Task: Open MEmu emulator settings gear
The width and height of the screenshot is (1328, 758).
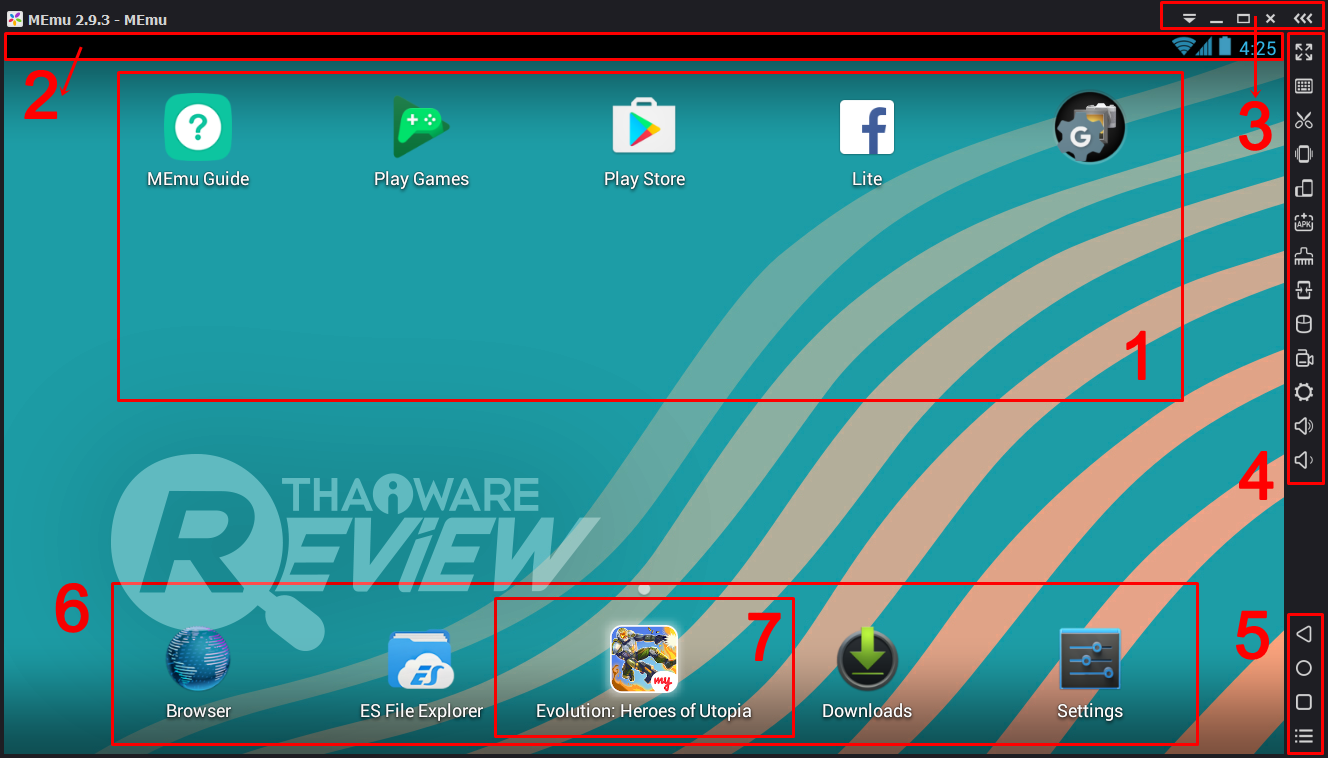Action: pyautogui.click(x=1304, y=392)
